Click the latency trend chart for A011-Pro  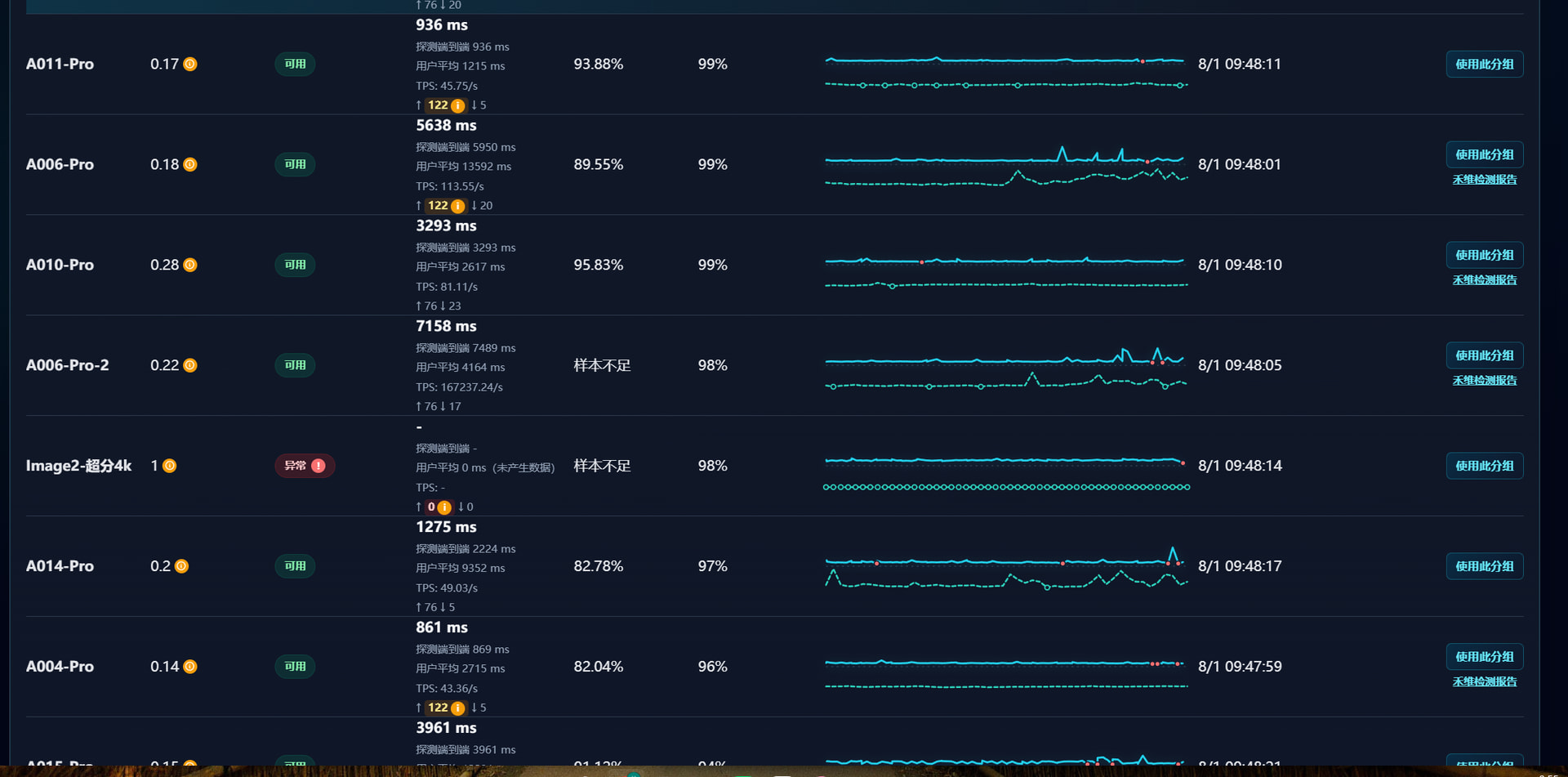click(x=1006, y=72)
